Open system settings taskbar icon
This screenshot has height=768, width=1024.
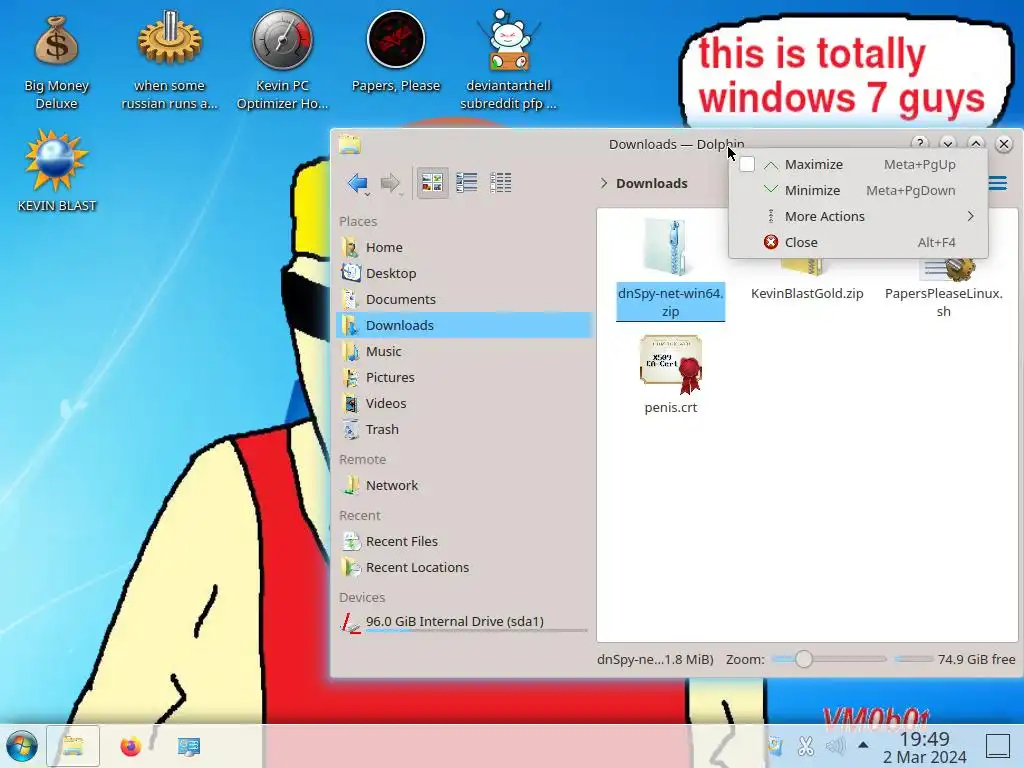pyautogui.click(x=189, y=746)
